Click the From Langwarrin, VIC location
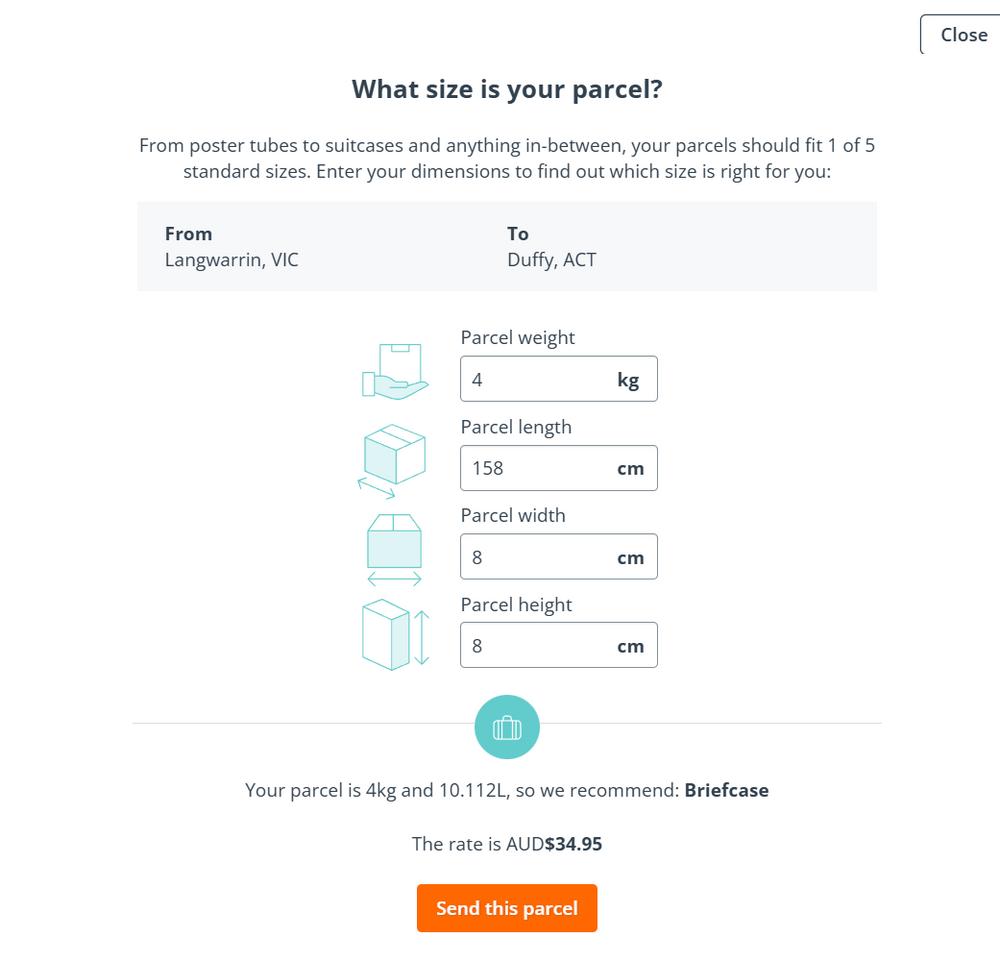 [x=232, y=247]
